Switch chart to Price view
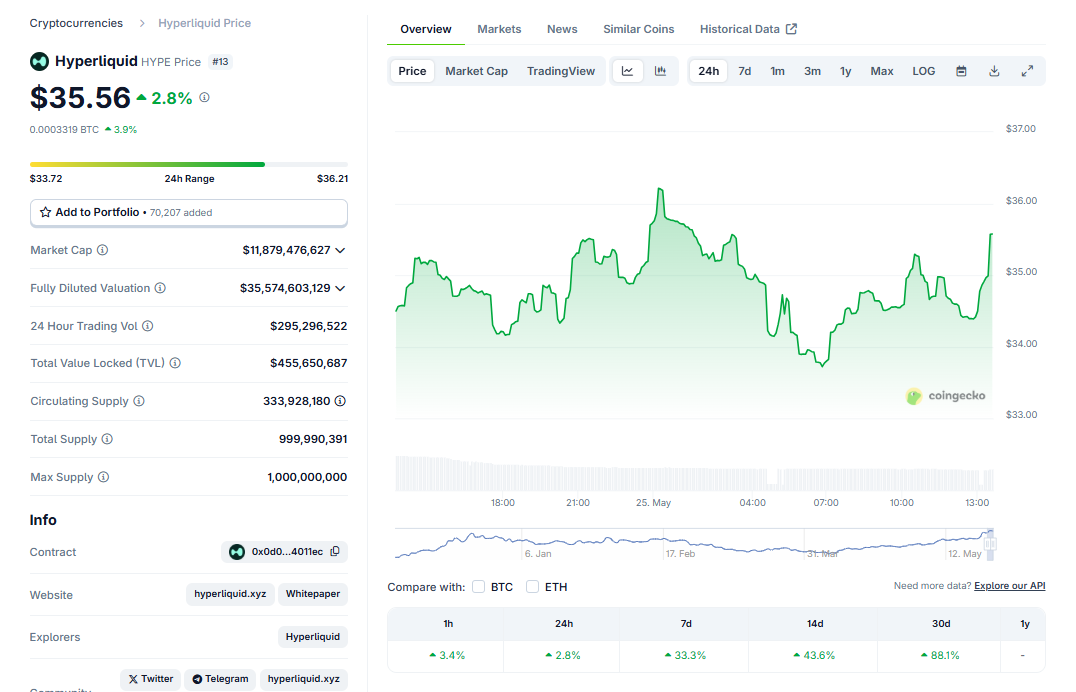Viewport: 1076px width, 692px height. point(412,71)
